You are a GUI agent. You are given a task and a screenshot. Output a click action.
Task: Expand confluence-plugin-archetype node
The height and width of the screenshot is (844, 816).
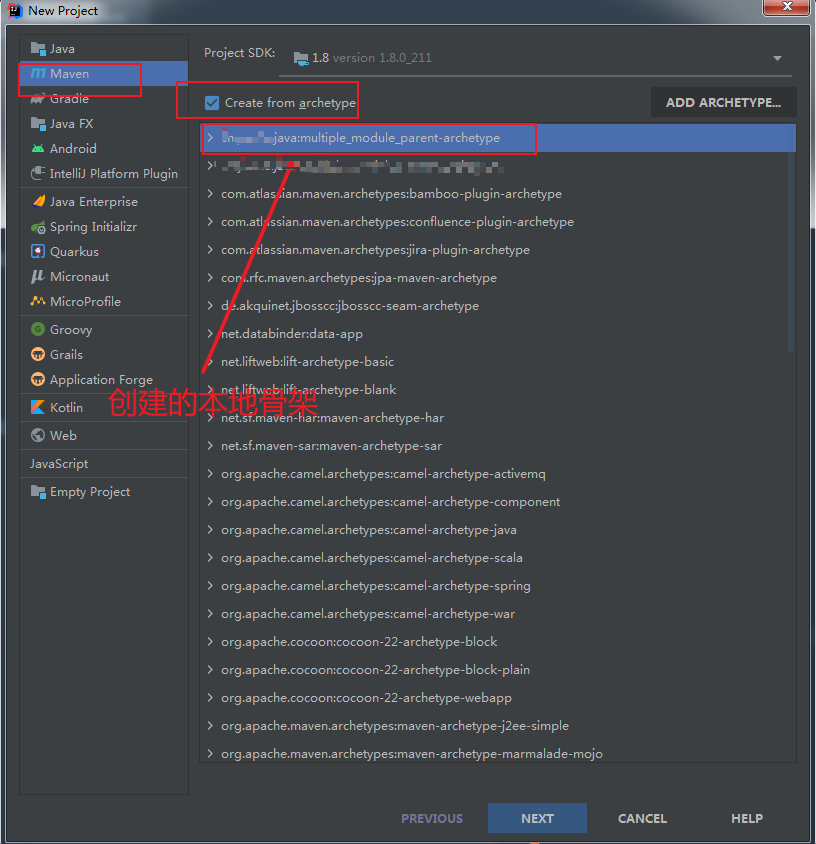tap(210, 222)
